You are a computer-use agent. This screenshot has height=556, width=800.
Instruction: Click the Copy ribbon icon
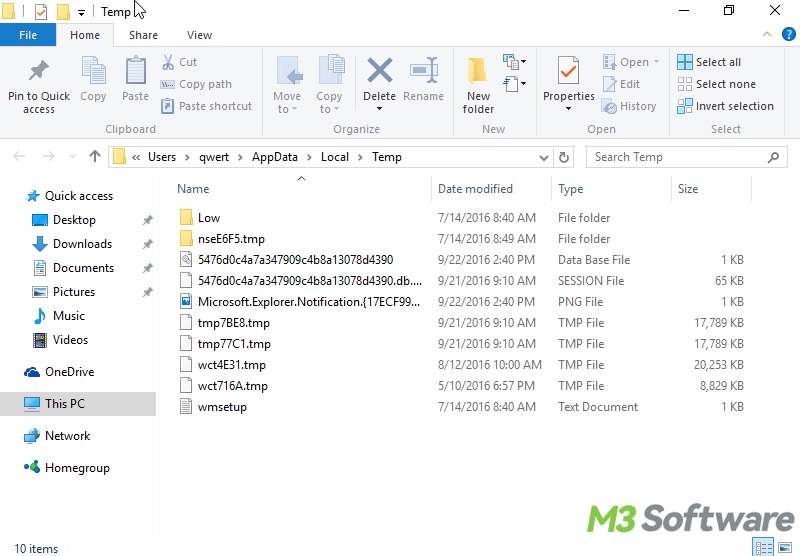click(93, 80)
